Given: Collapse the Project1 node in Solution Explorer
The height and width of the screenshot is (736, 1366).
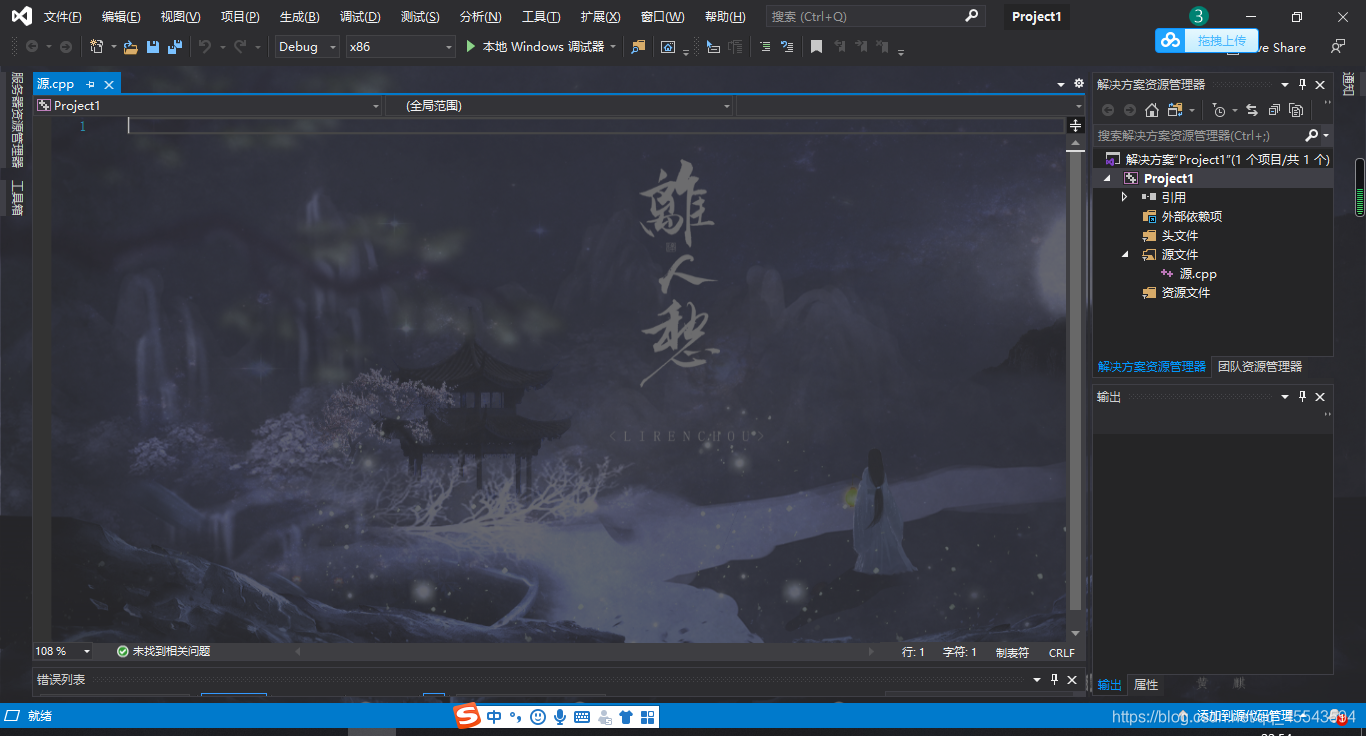Looking at the screenshot, I should click(x=1107, y=178).
